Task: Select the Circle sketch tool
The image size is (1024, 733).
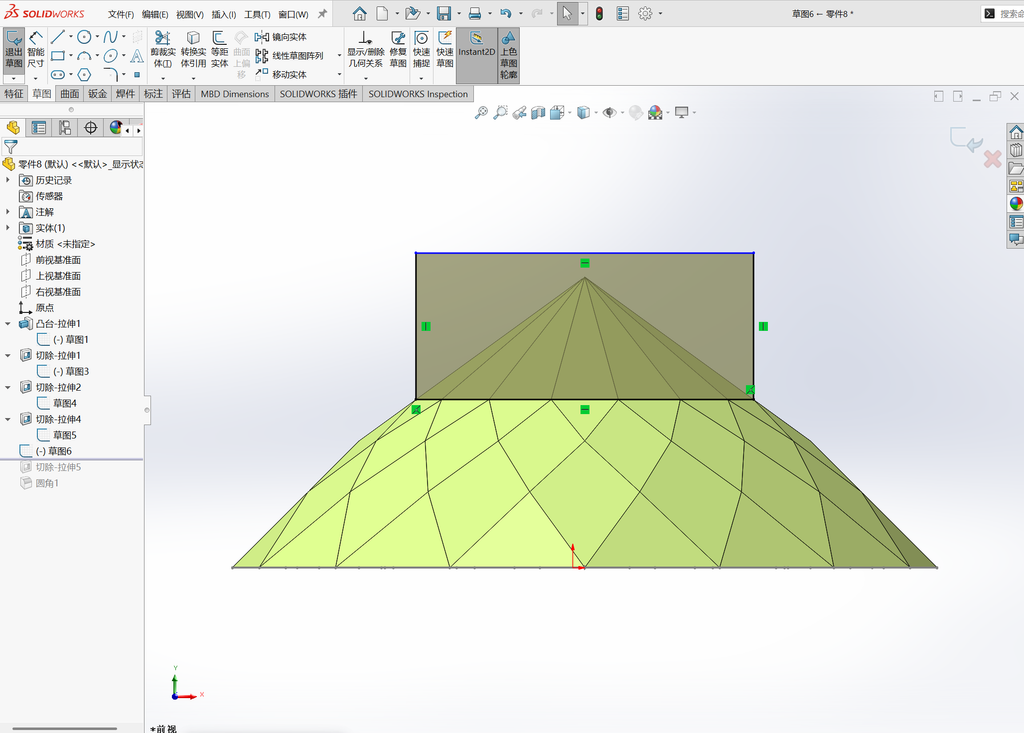Action: [x=84, y=37]
